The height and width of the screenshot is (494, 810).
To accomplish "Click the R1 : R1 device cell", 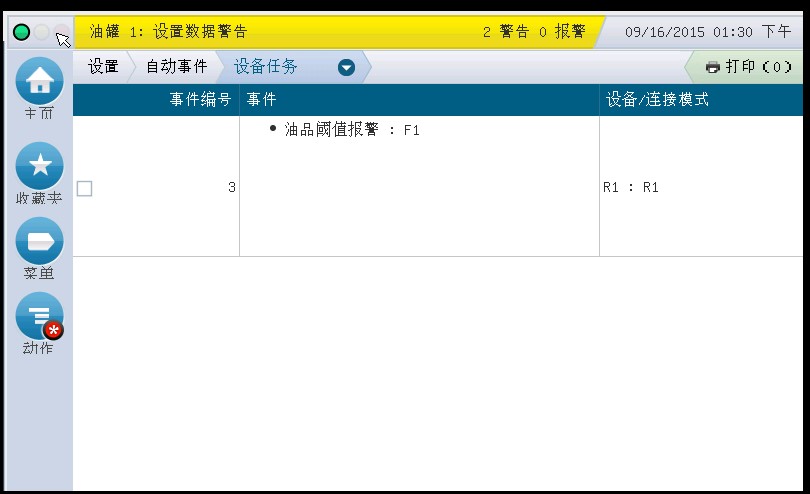I will tap(631, 188).
